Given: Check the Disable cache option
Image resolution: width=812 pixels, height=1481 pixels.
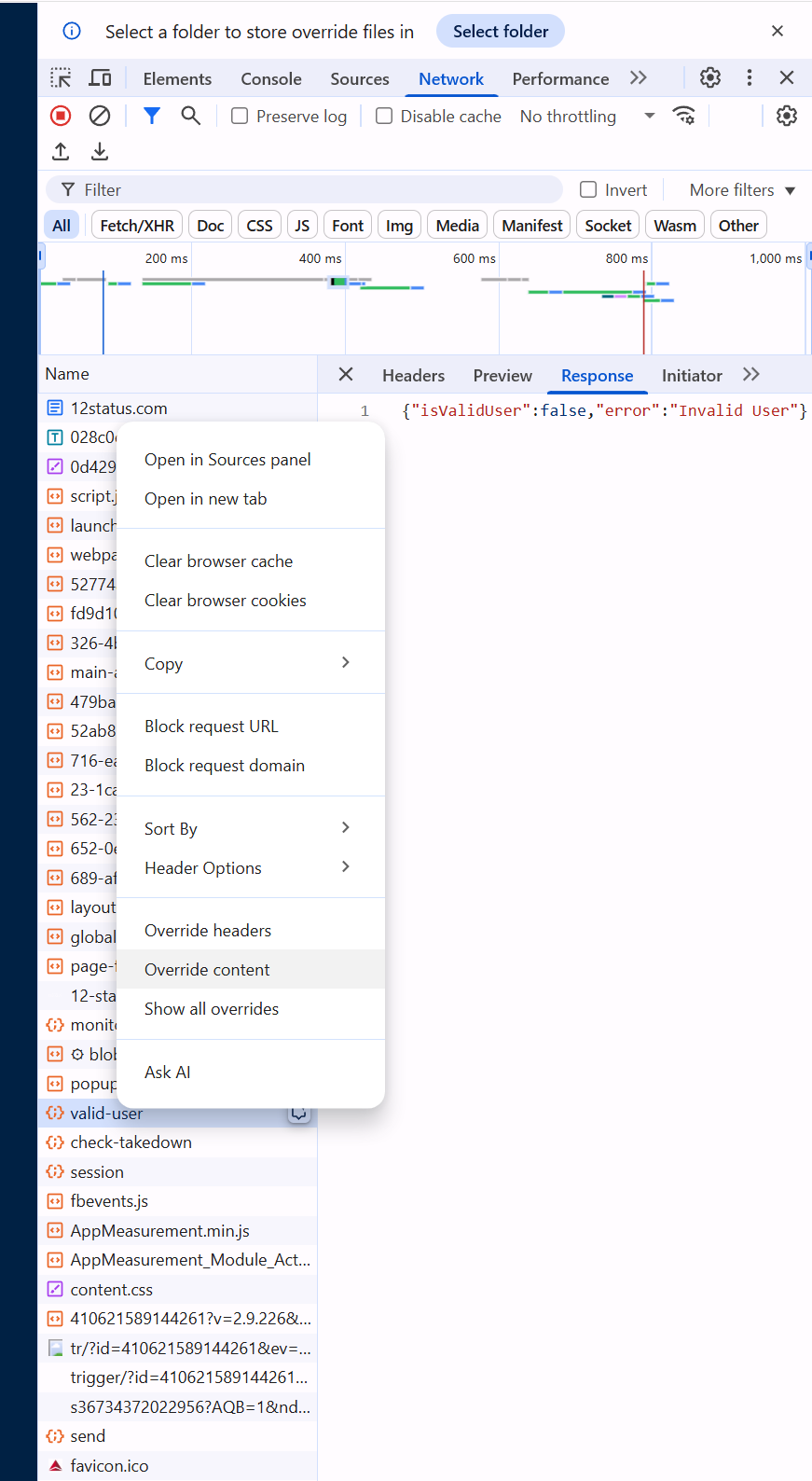Looking at the screenshot, I should pyautogui.click(x=384, y=116).
